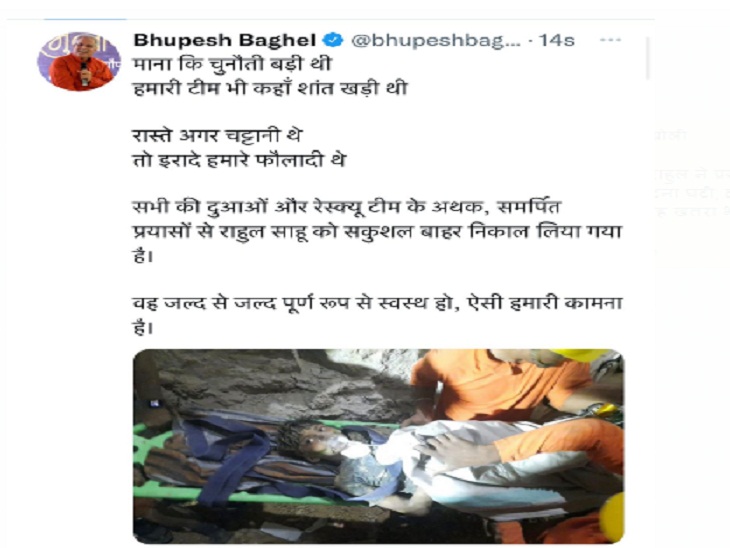Click the tweet line 'माना कि चुनौती बड़ी थी'

click(232, 64)
